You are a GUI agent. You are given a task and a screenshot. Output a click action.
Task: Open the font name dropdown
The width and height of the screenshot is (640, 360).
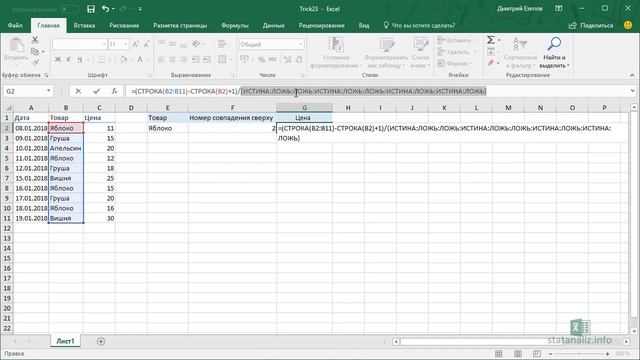(104, 44)
